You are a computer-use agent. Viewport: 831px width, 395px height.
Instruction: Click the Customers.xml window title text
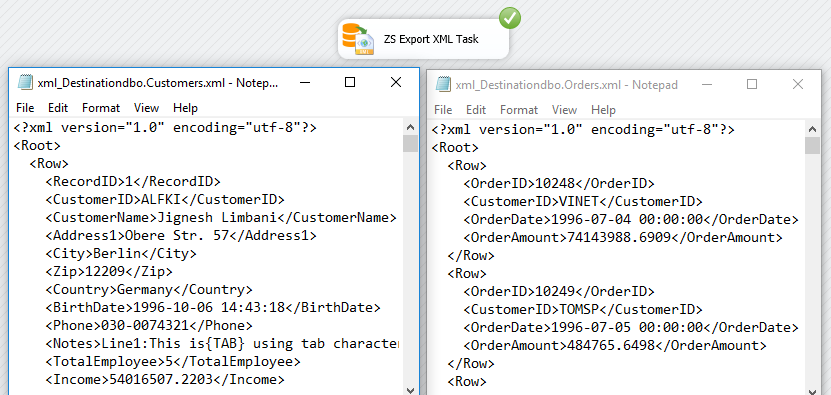[157, 83]
